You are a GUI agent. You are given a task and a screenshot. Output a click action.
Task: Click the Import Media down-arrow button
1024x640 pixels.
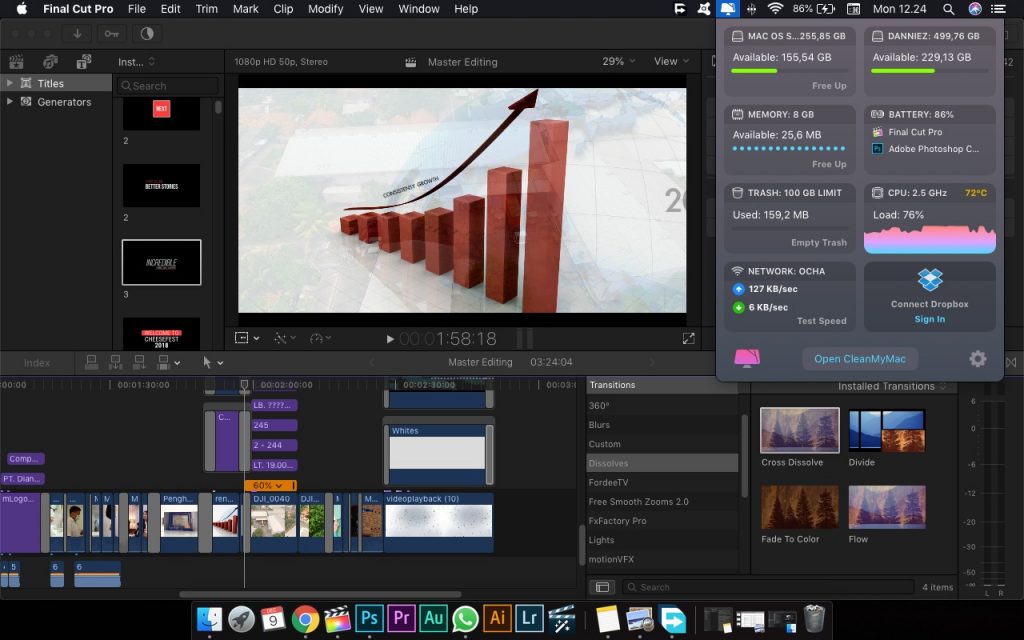(77, 33)
